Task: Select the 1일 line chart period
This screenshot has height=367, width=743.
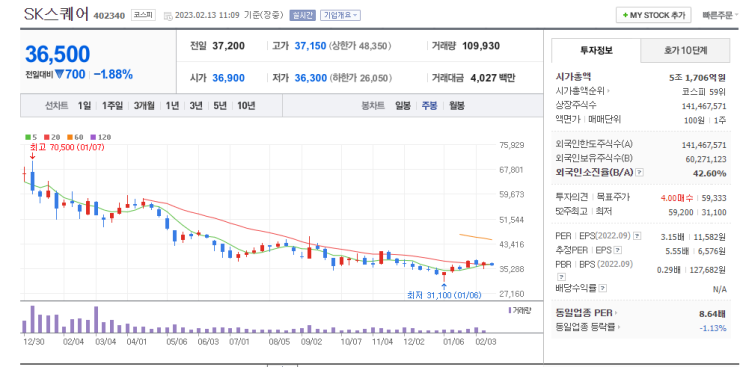Action: tap(84, 106)
